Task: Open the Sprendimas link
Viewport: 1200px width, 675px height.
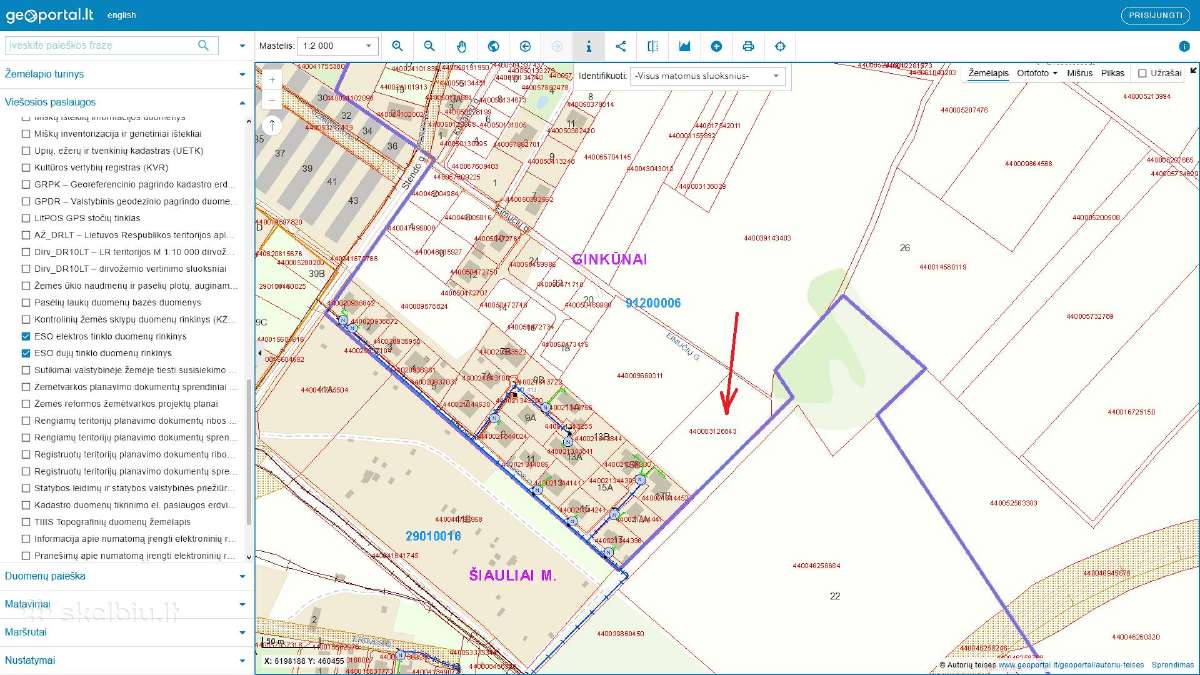Action: coord(1173,664)
